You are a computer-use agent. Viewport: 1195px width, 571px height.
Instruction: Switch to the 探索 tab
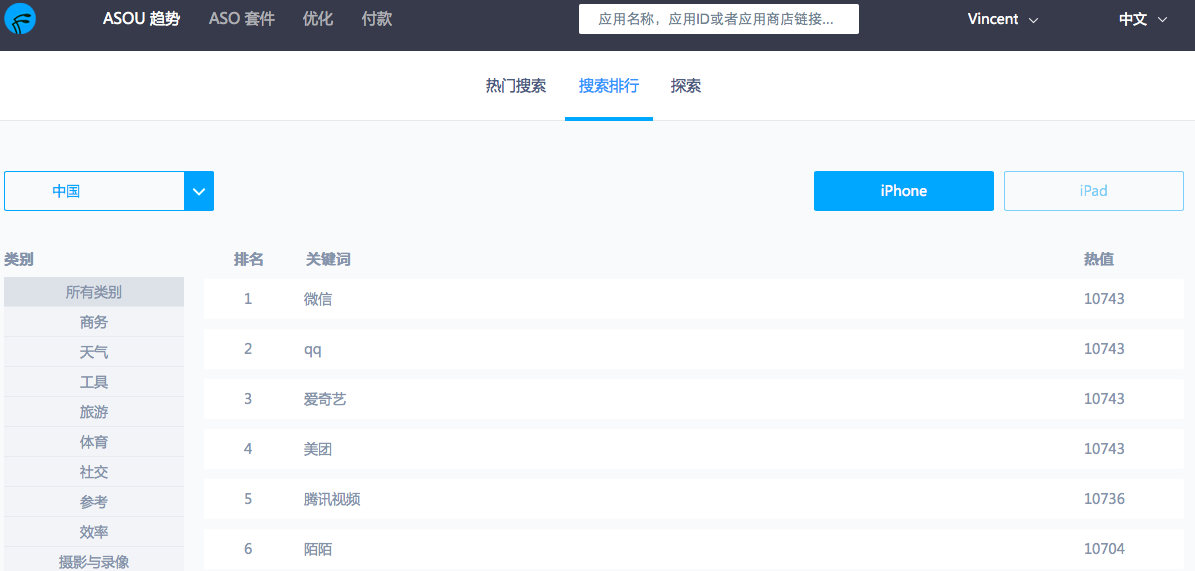click(x=686, y=86)
